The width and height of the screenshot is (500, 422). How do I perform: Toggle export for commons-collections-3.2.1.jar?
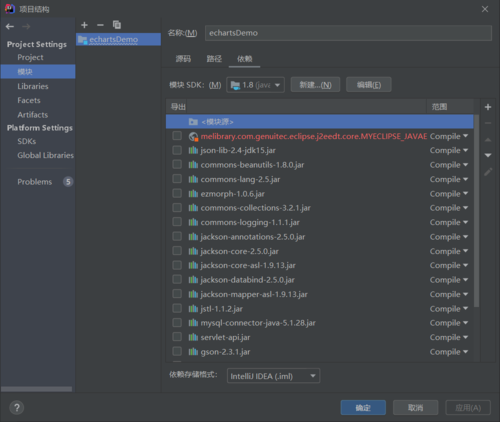pos(177,208)
